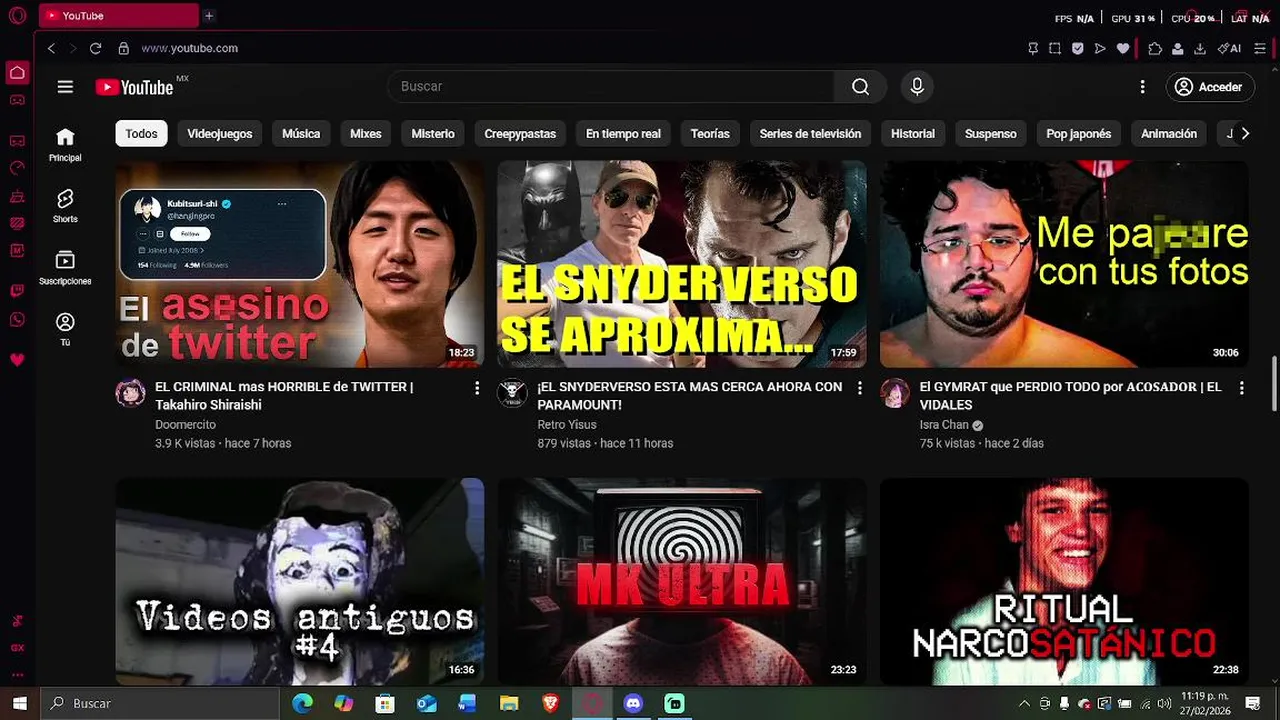Screen dimensions: 1280x720
Task: Open browser downloads icon in toolbar
Action: 1200,48
